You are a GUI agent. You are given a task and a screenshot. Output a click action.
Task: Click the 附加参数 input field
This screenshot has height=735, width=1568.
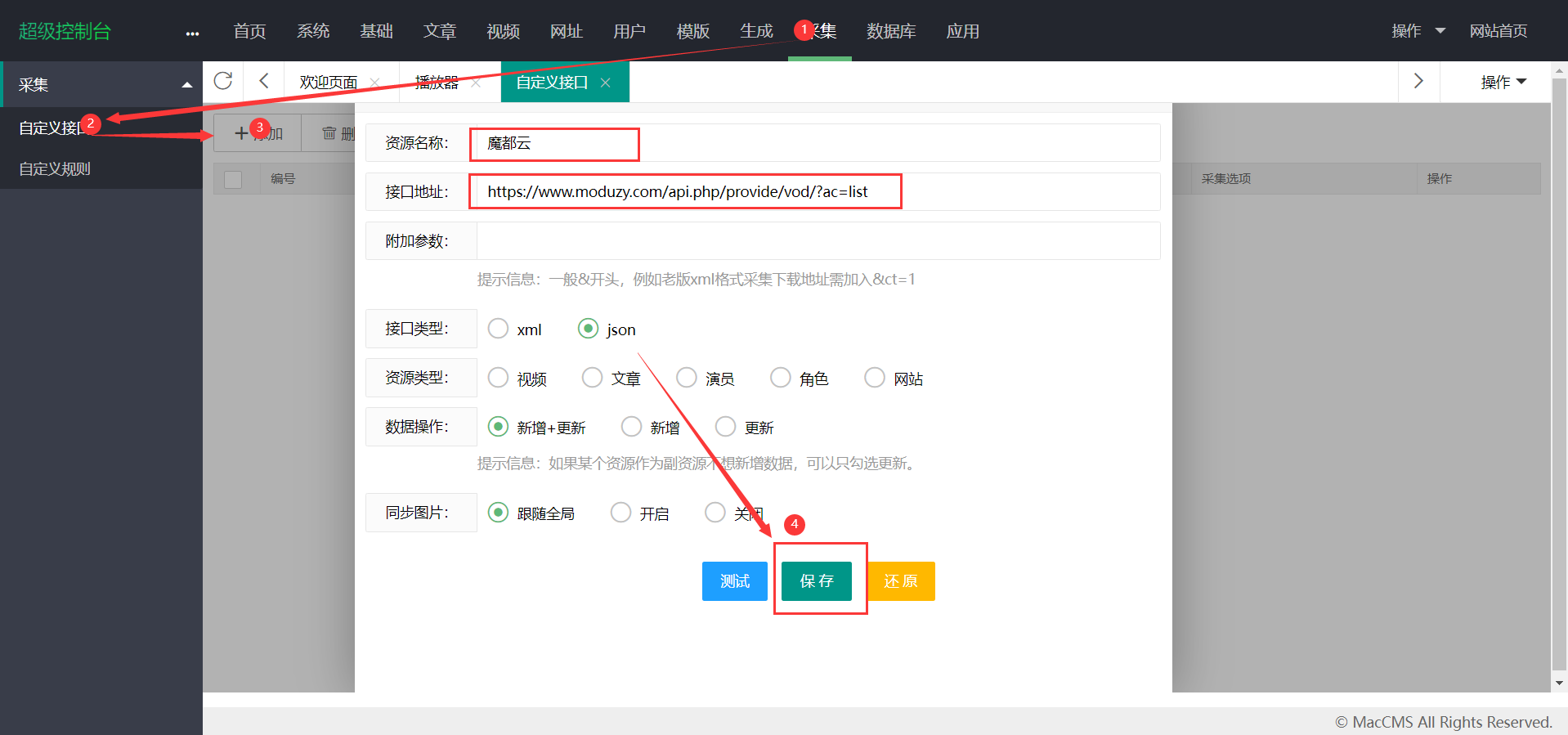(818, 241)
